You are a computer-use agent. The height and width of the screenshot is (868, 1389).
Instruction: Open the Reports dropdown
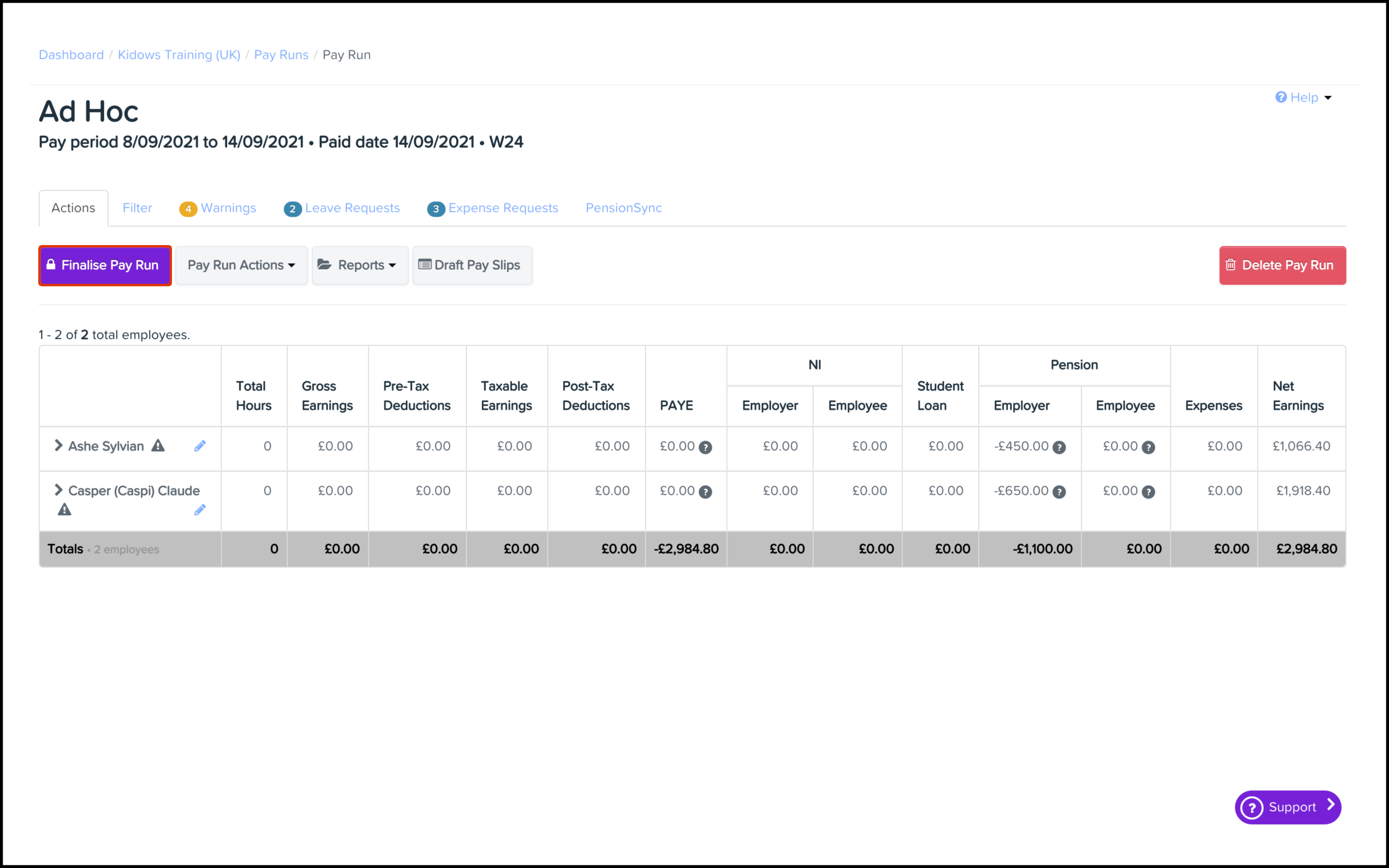point(360,265)
